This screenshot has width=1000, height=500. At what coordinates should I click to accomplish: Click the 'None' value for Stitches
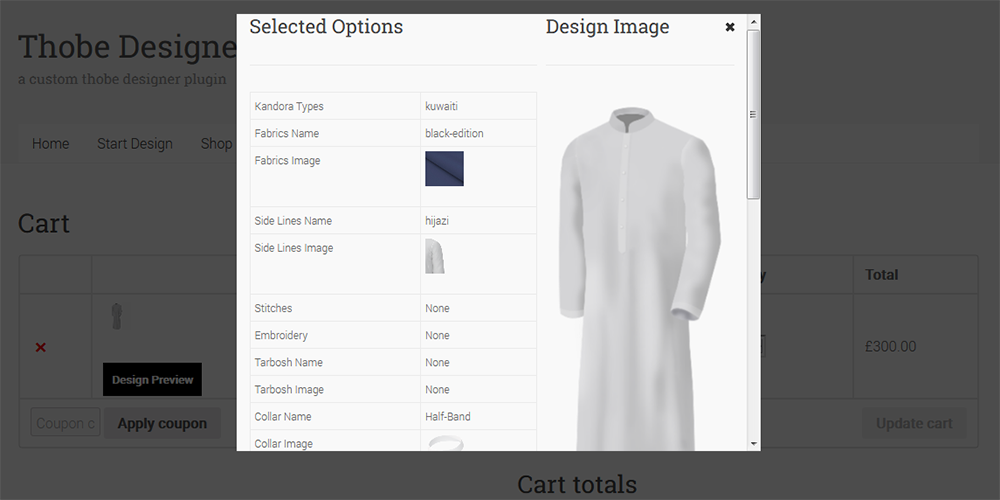click(x=437, y=308)
